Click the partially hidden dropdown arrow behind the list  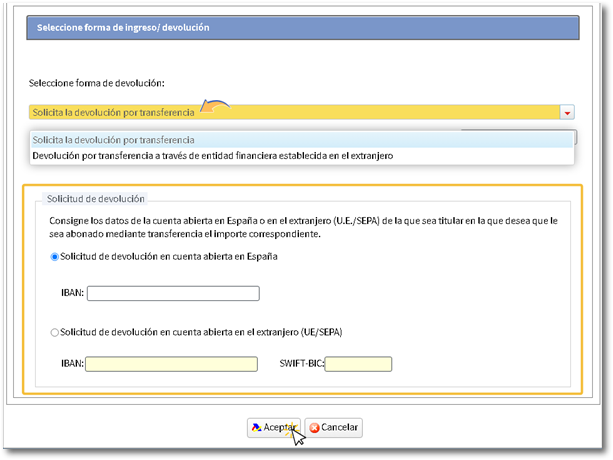click(567, 129)
